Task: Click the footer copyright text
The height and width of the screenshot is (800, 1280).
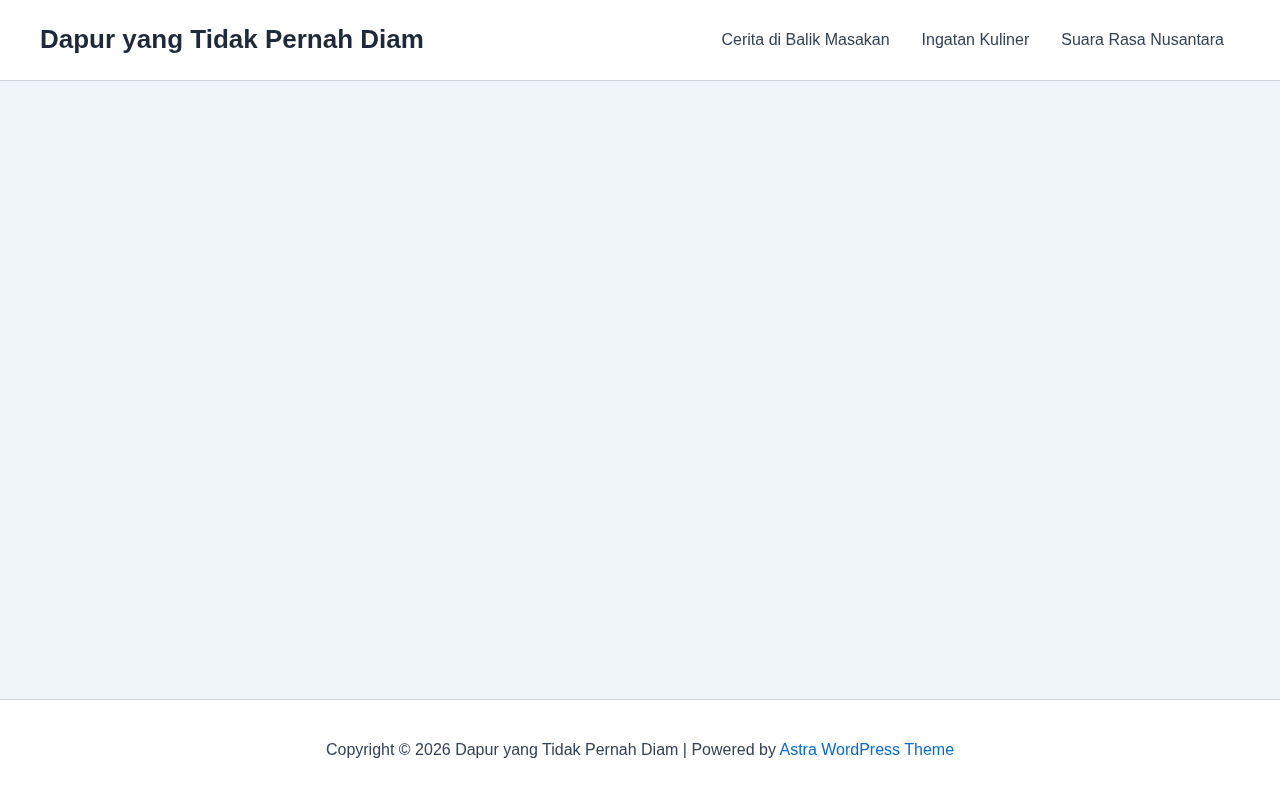Action: point(551,750)
